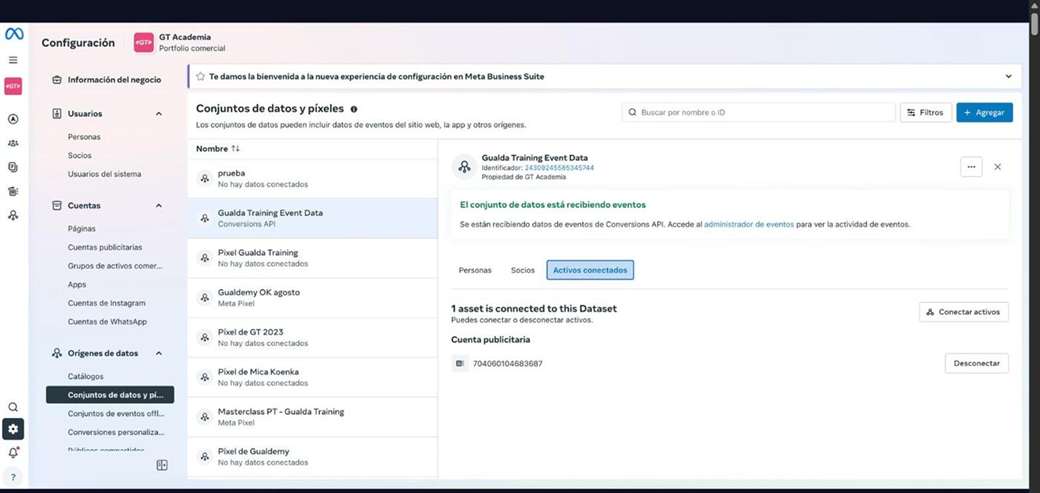The height and width of the screenshot is (493, 1040).
Task: Open the help question mark icon
Action: pyautogui.click(x=13, y=476)
